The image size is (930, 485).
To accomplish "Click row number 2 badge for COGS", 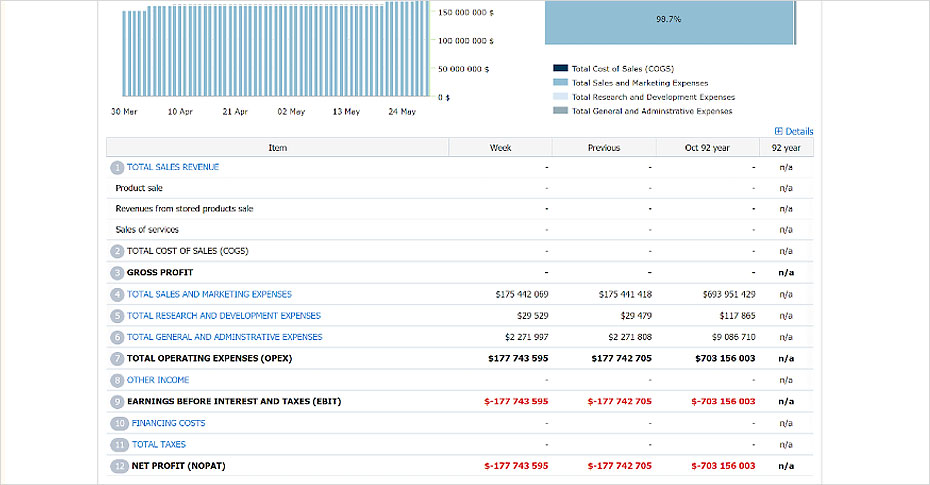I will pos(118,251).
